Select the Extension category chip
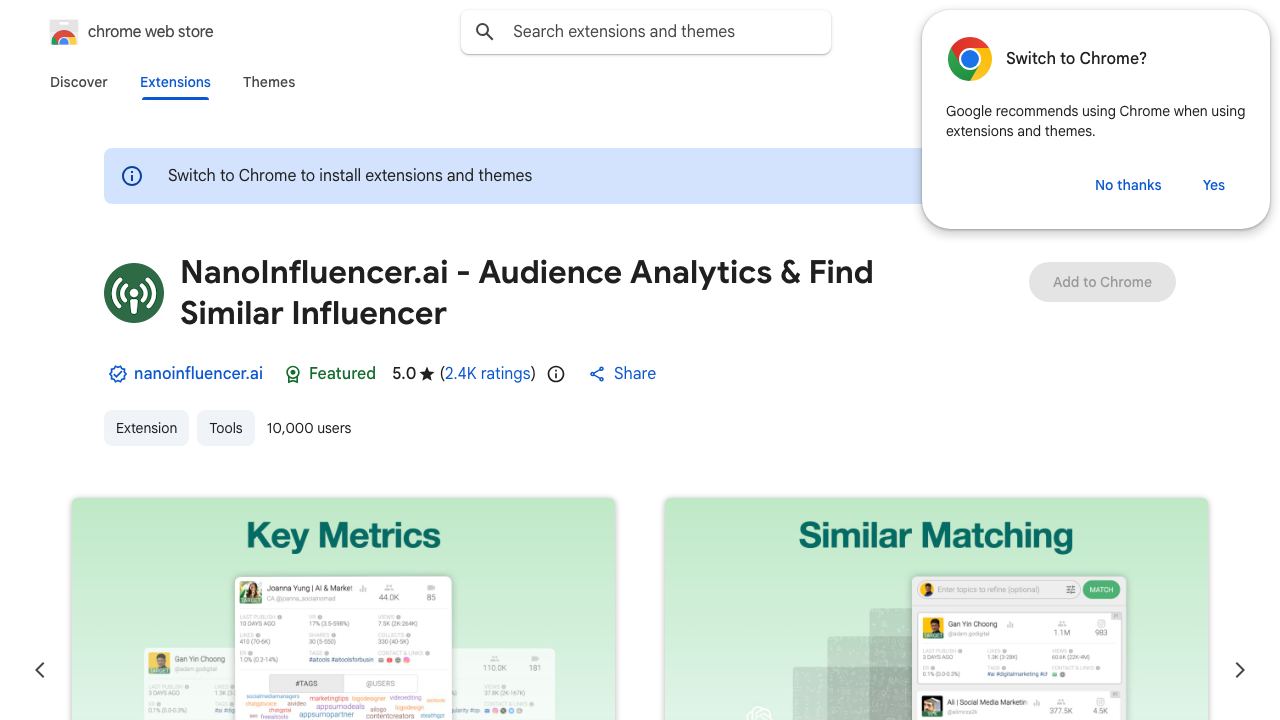Viewport: 1280px width, 720px height. tap(146, 428)
